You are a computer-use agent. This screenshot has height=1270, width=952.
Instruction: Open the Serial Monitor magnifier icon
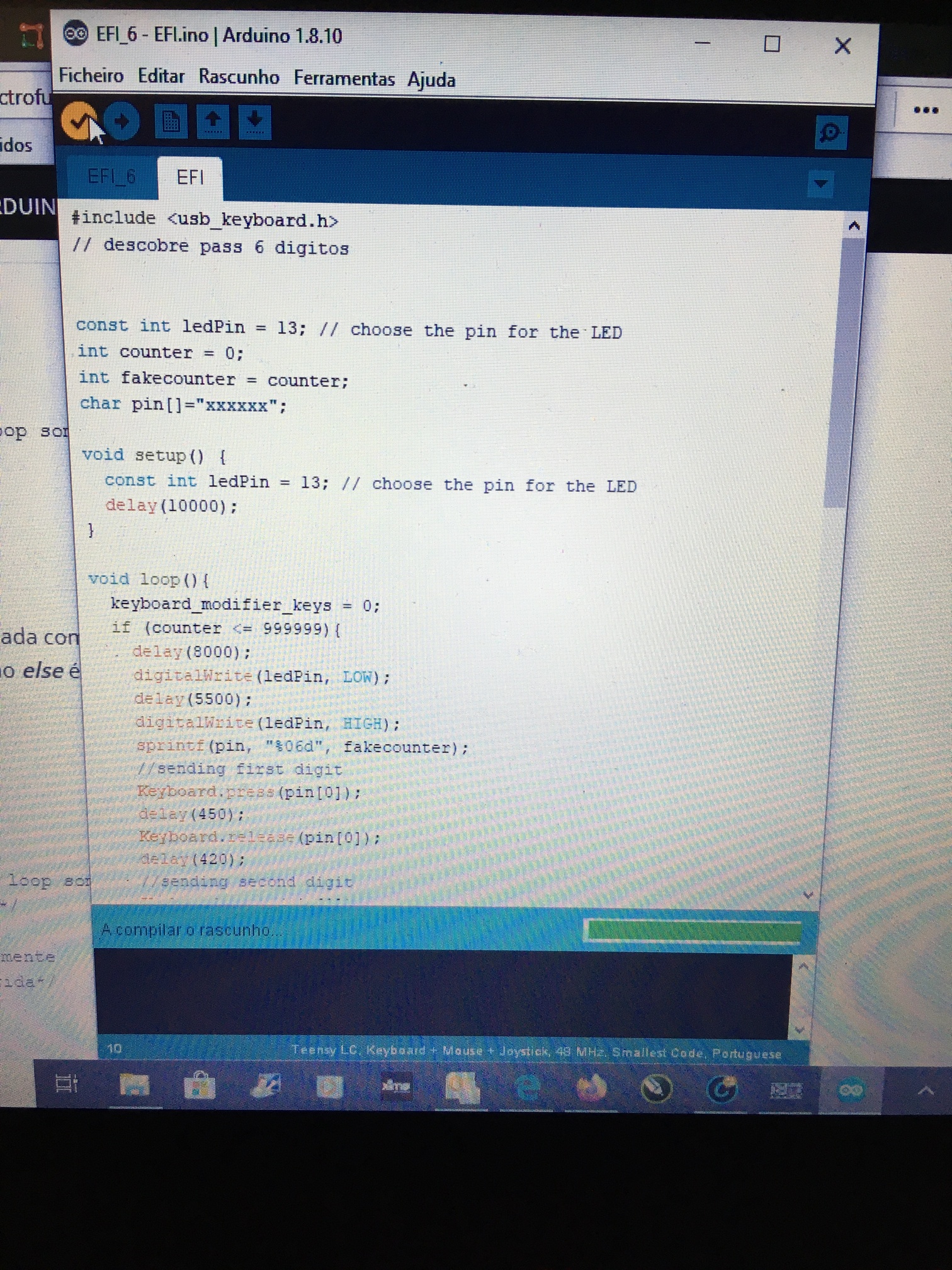[x=830, y=132]
